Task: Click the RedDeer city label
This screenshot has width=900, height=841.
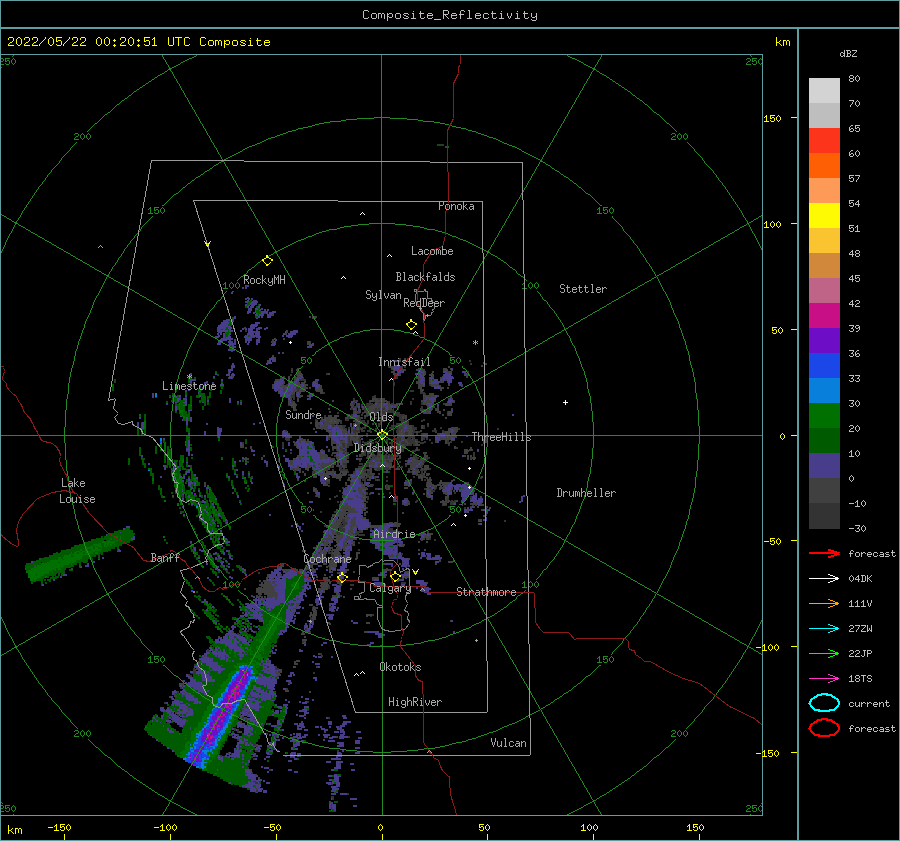Action: [x=424, y=303]
